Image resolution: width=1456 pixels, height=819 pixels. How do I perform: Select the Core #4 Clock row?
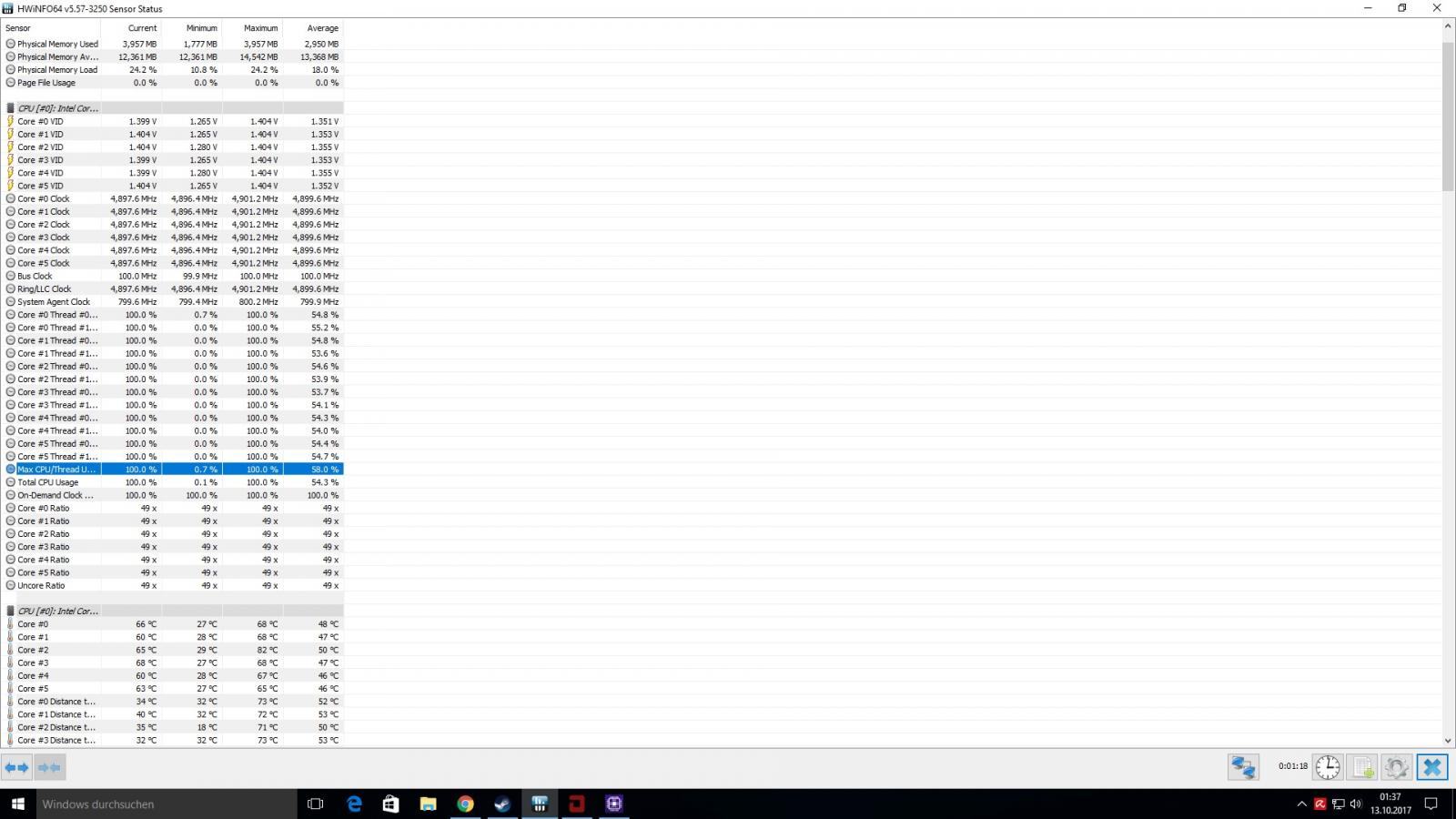(173, 250)
